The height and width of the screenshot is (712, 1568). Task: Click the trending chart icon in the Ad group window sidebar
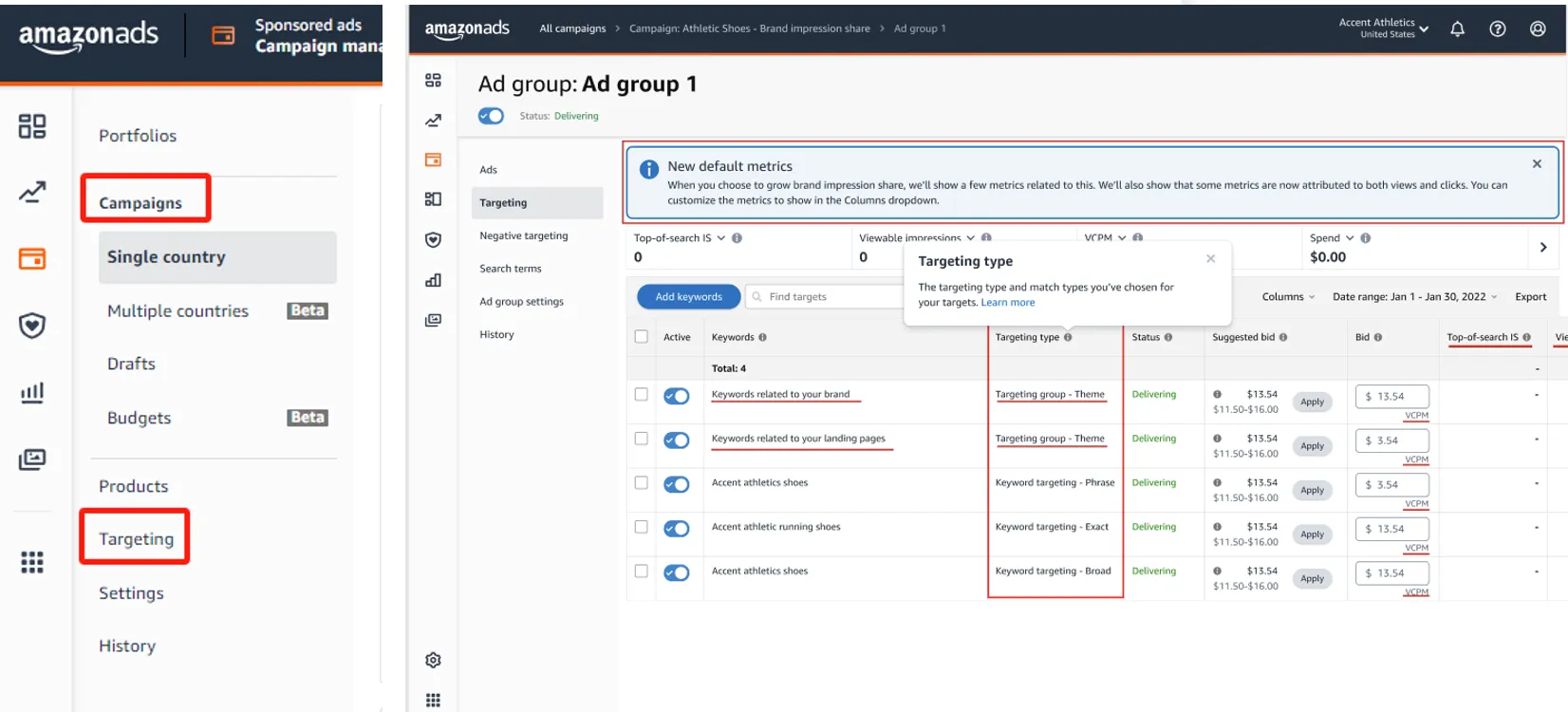click(433, 121)
